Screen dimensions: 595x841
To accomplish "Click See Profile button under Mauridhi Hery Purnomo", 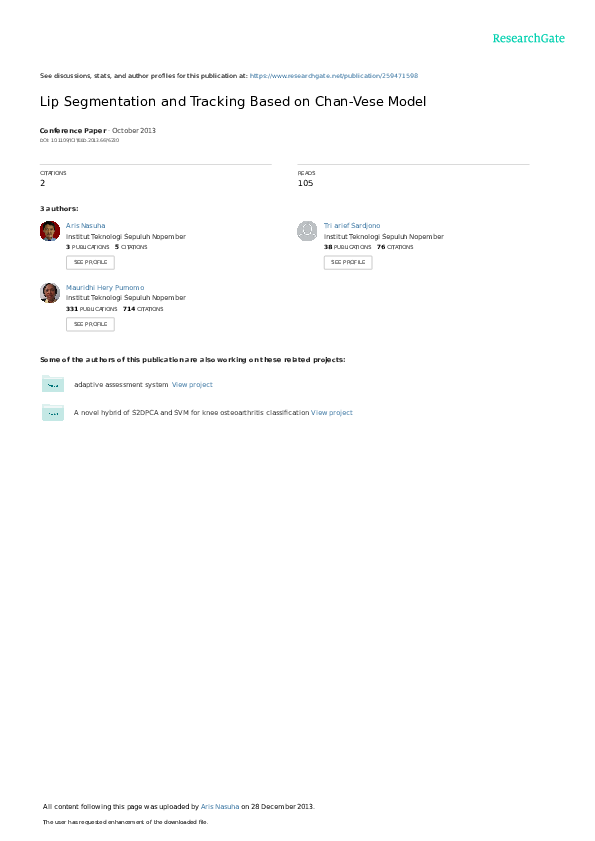I will [90, 324].
